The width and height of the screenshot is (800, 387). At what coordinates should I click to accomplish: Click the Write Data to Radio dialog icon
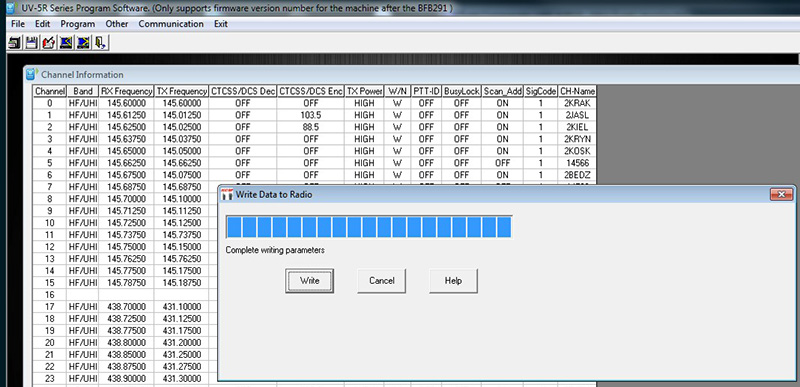[x=227, y=194]
